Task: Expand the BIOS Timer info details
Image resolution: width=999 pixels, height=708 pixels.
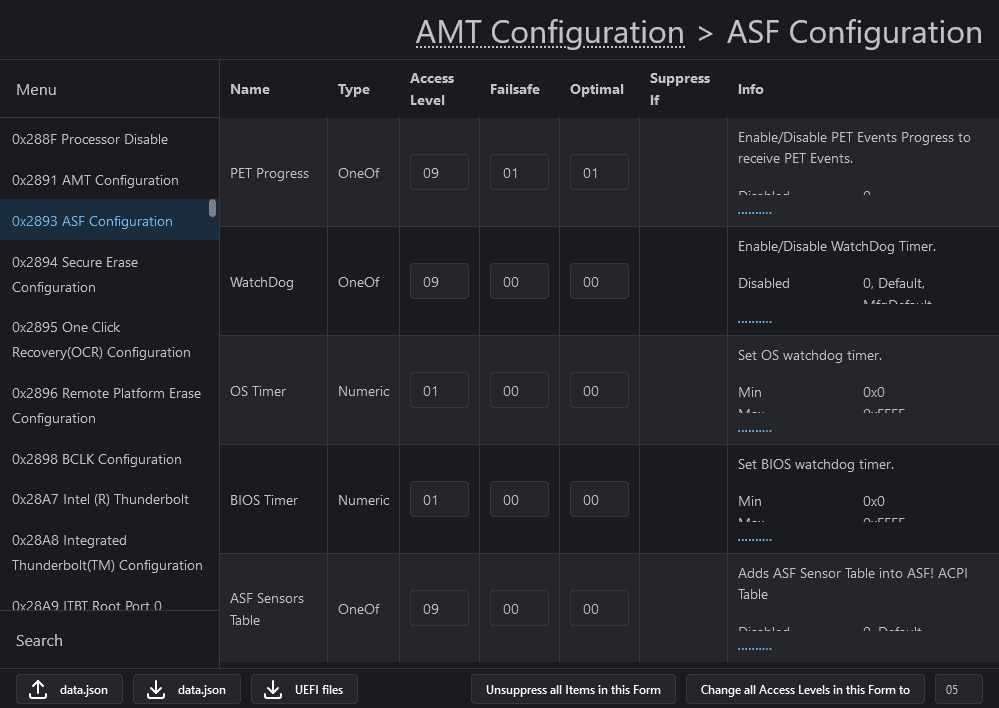Action: coord(754,539)
